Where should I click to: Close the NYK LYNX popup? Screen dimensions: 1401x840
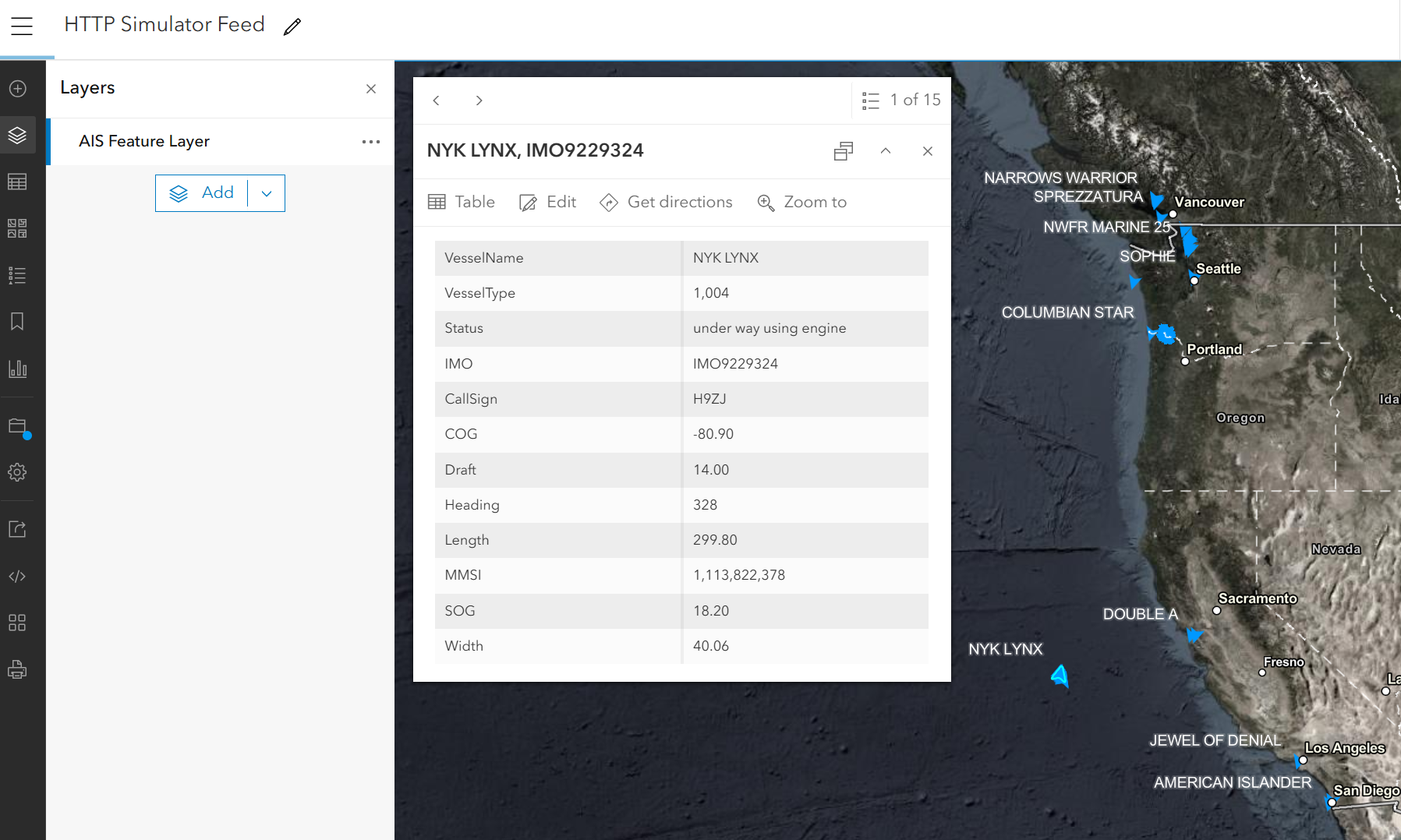point(928,151)
